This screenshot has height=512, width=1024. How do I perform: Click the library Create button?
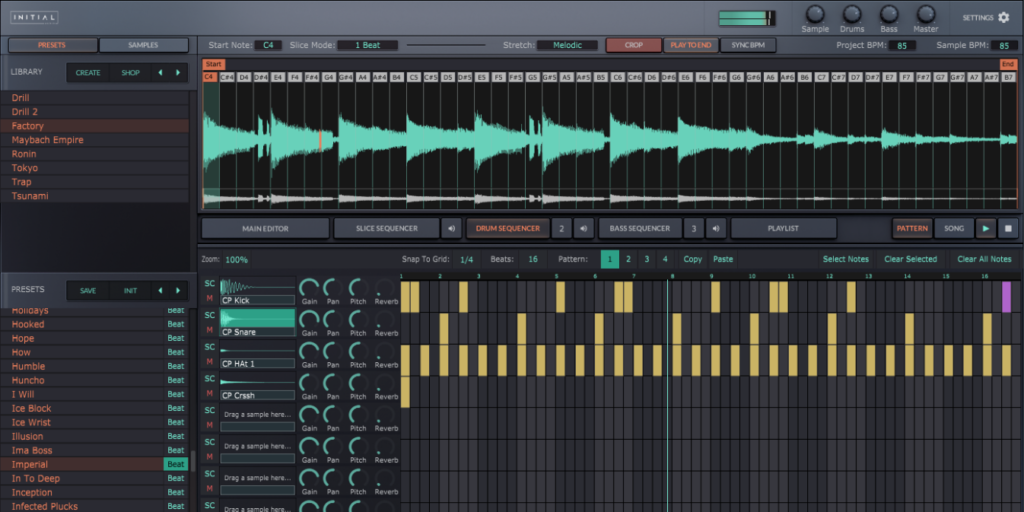(88, 72)
